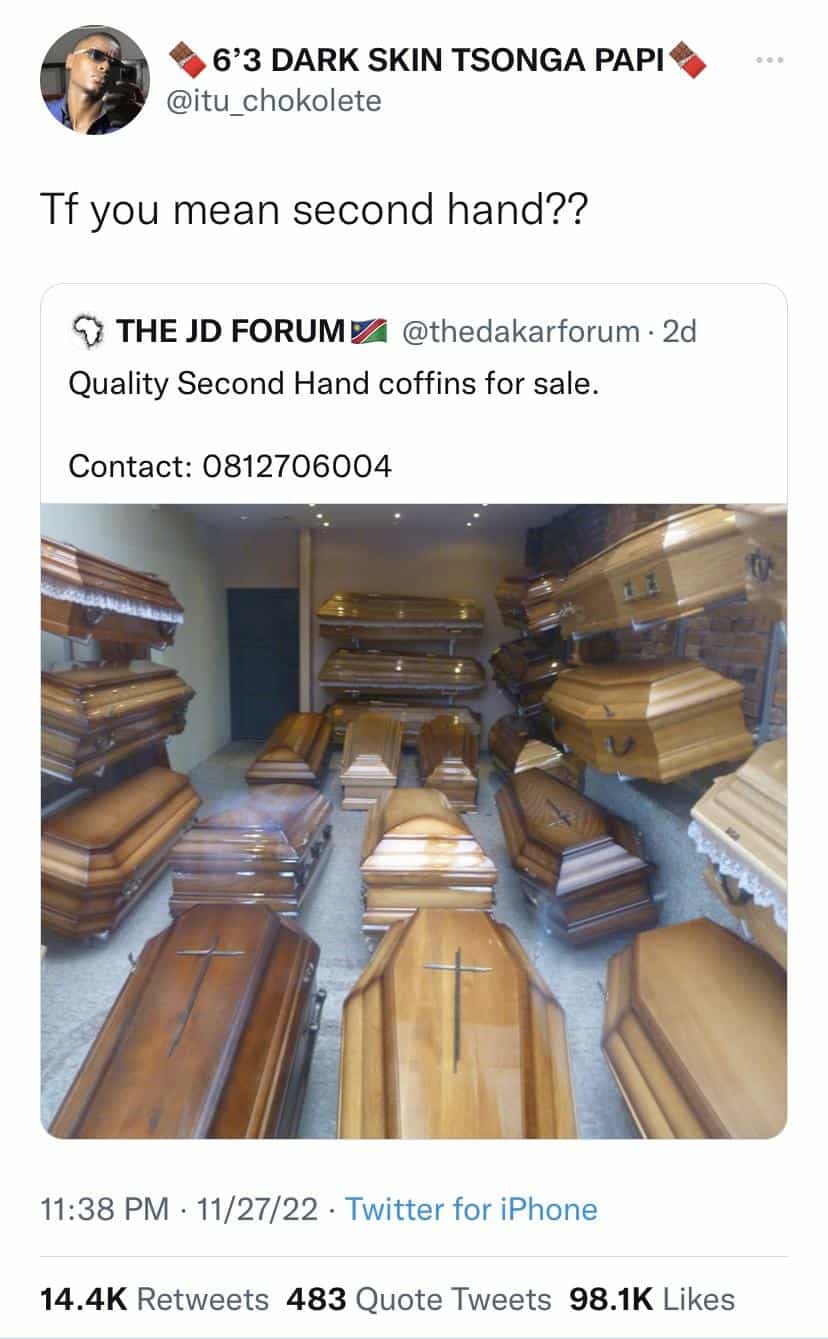828x1339 pixels.
Task: Open quoted tweet text about second hand coffins
Action: 334,384
